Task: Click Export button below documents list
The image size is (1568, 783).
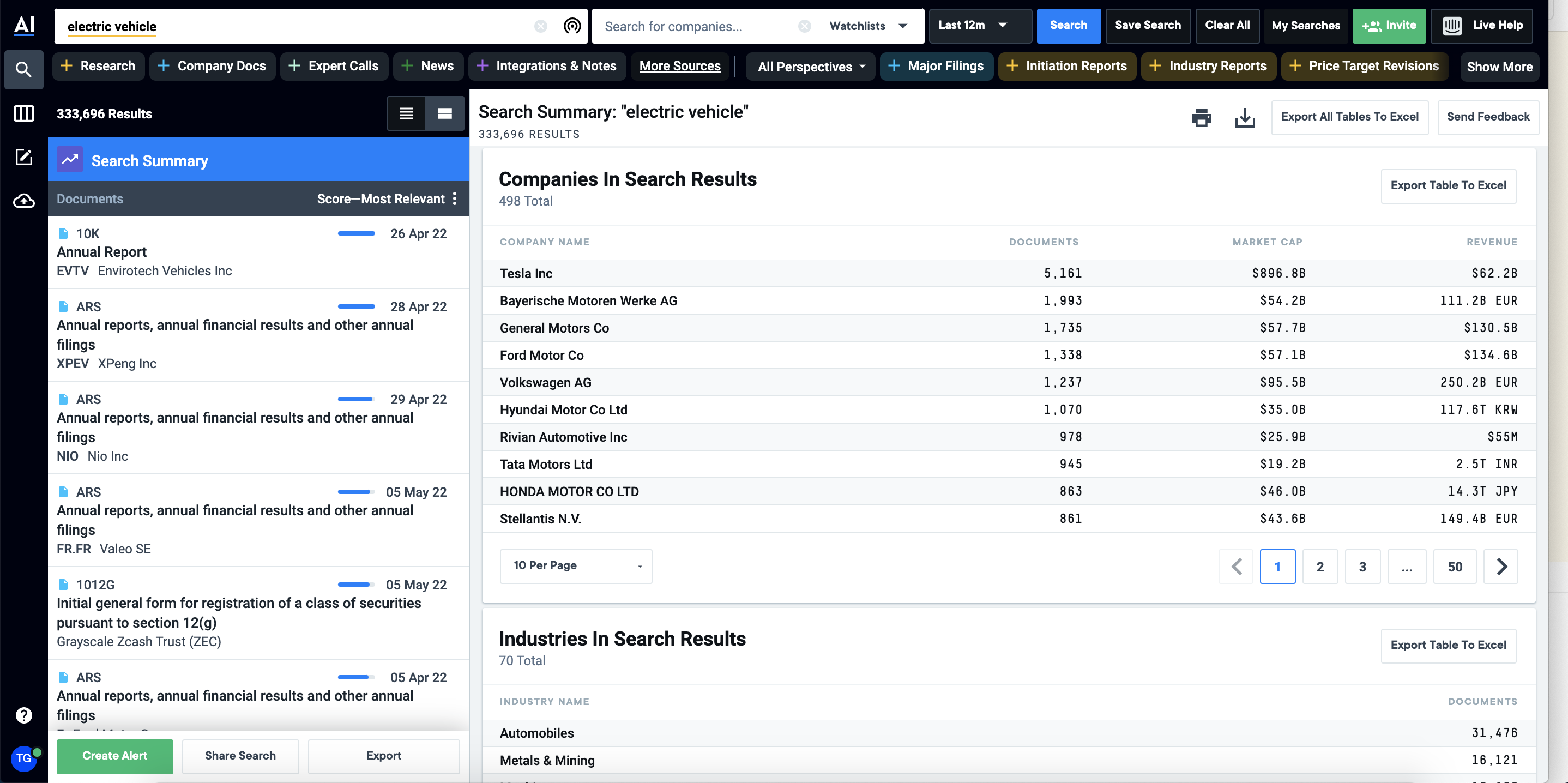Action: (x=383, y=756)
